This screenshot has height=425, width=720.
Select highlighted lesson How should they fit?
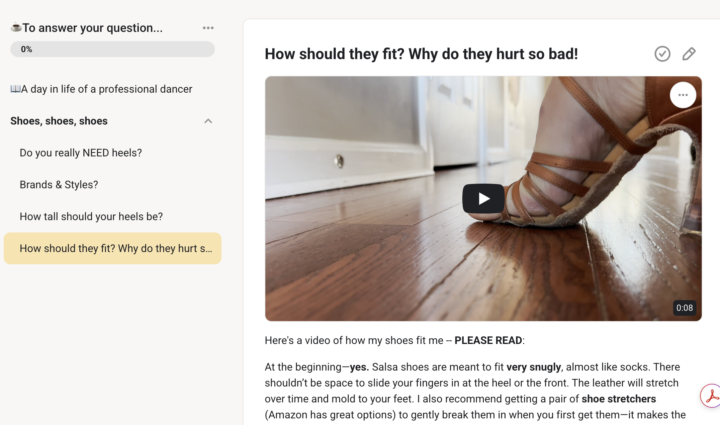point(112,248)
